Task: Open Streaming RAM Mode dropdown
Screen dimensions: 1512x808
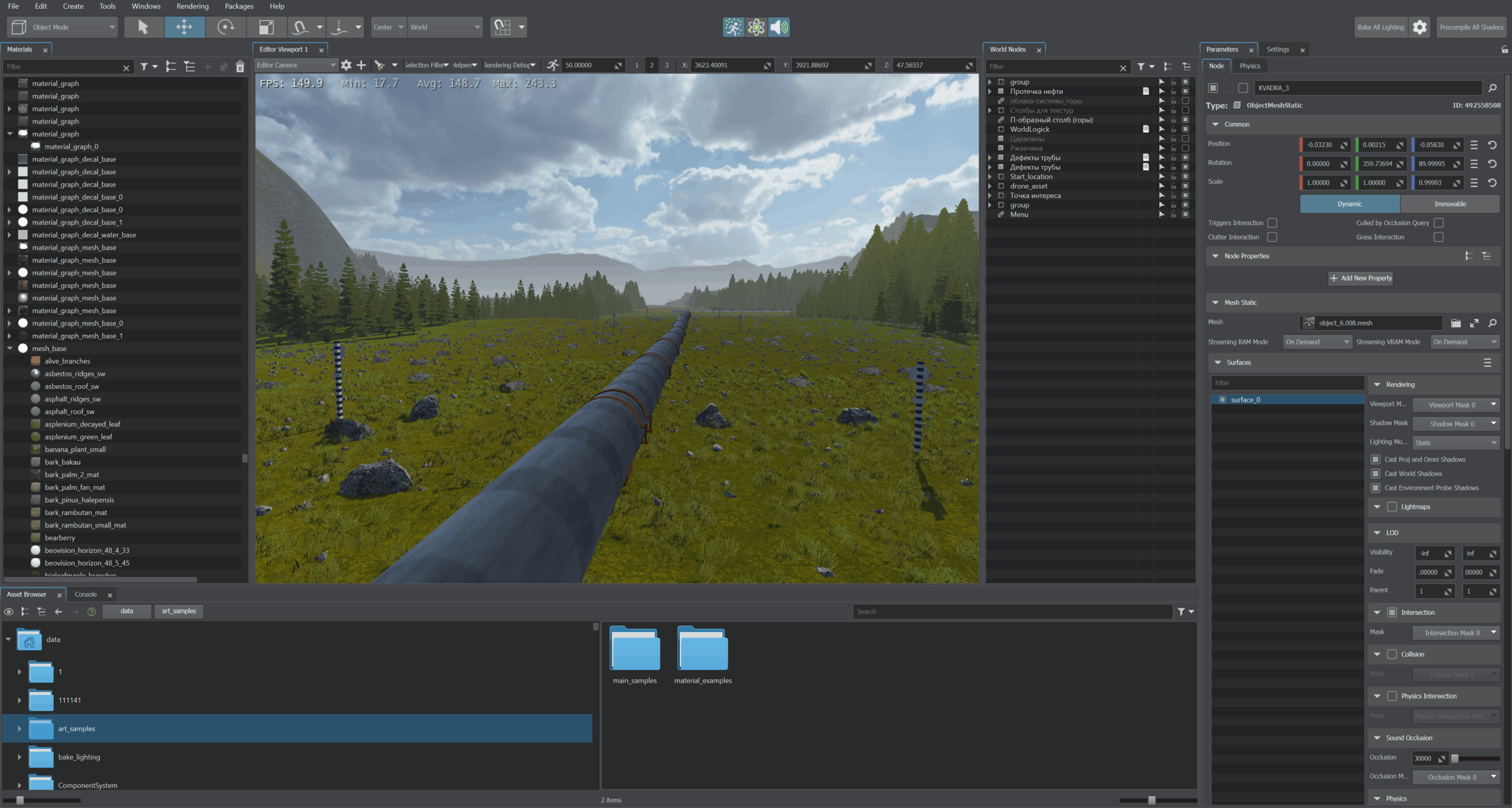Action: (1317, 342)
